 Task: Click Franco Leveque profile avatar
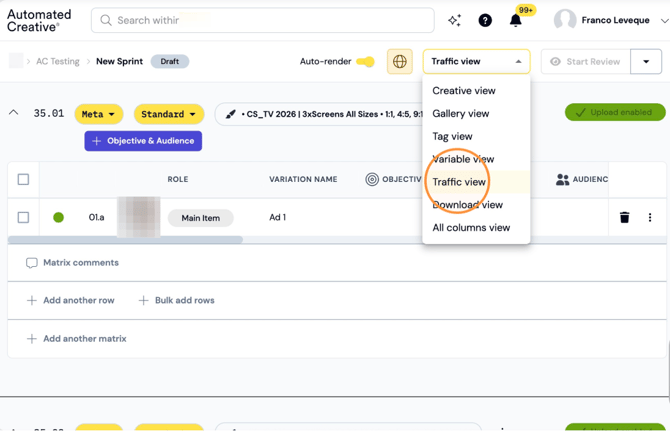coord(564,20)
